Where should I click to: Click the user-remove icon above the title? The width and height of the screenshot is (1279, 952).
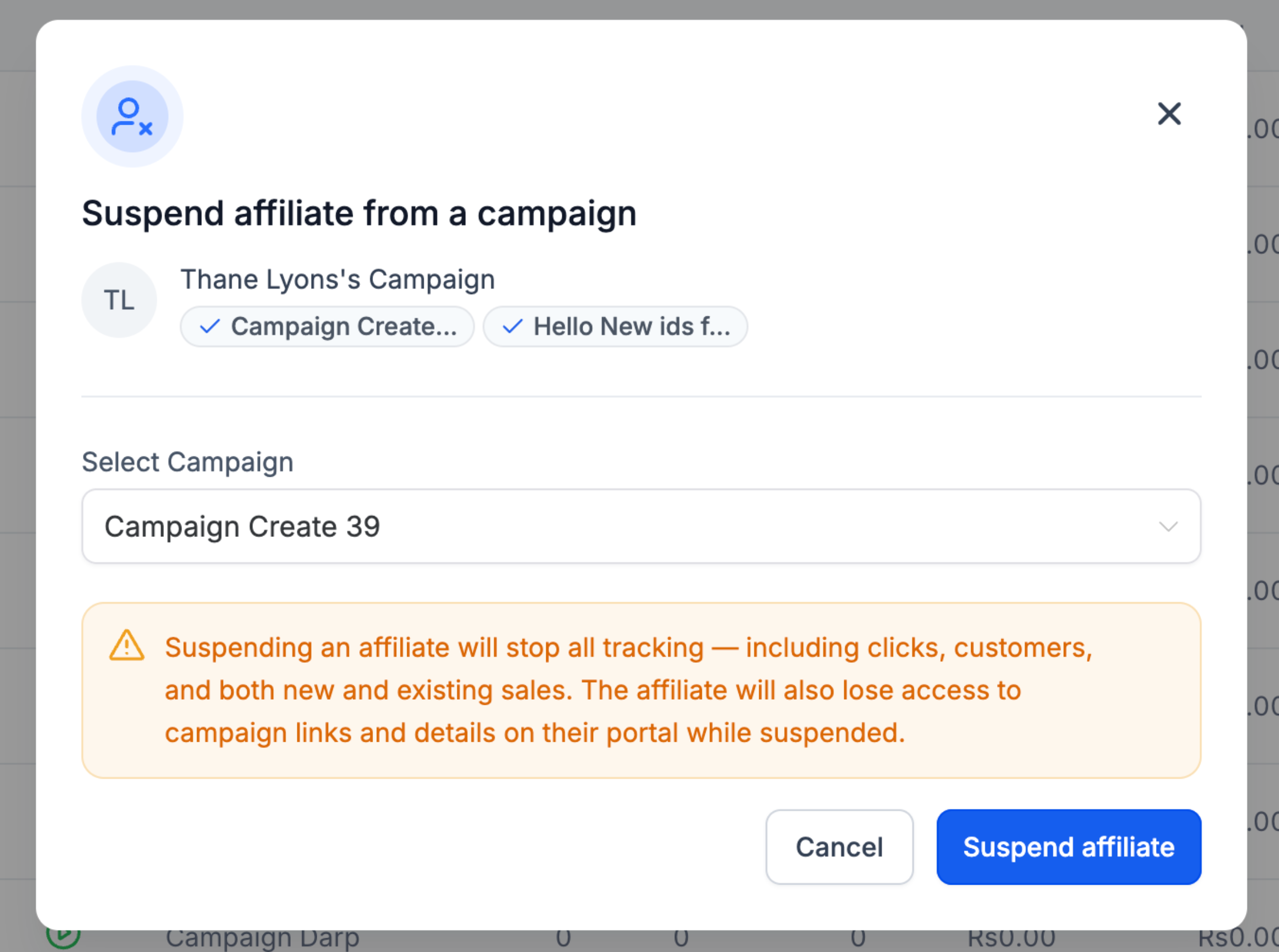click(132, 116)
